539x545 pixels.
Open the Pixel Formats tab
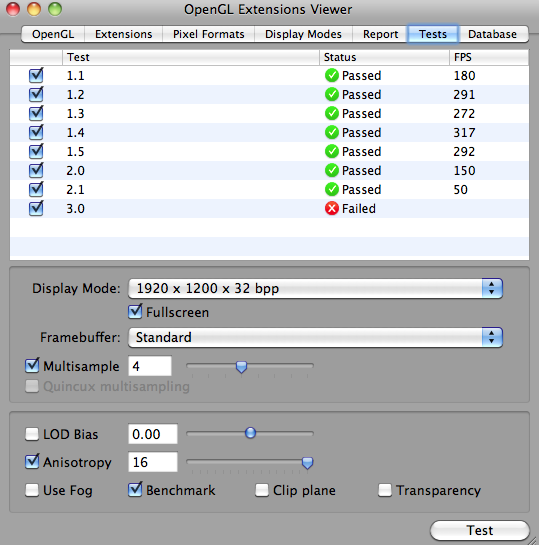pos(209,34)
